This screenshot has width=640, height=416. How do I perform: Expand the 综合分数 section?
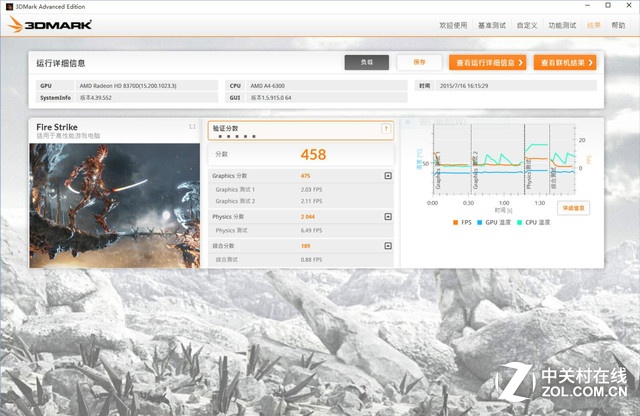[387, 246]
